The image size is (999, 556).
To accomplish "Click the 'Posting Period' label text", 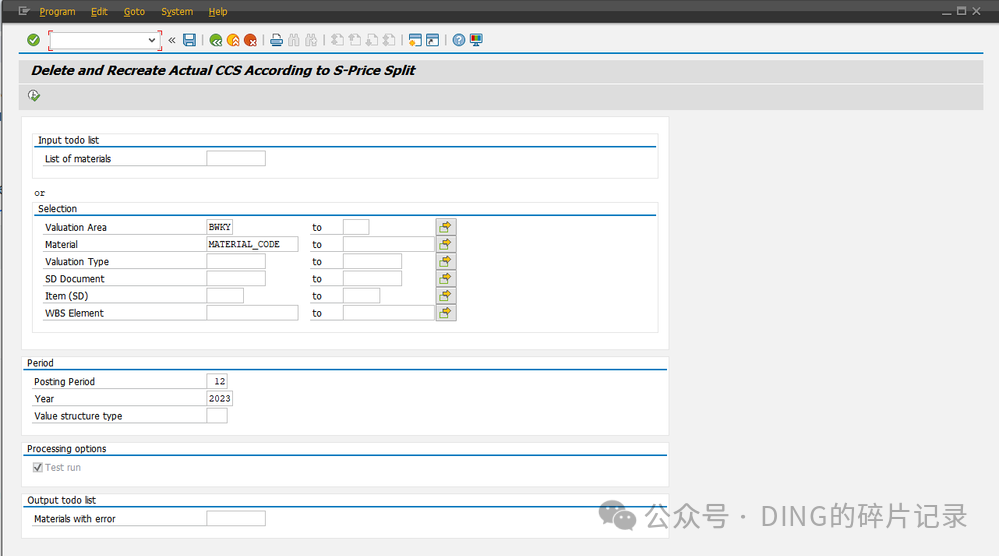I will (64, 381).
